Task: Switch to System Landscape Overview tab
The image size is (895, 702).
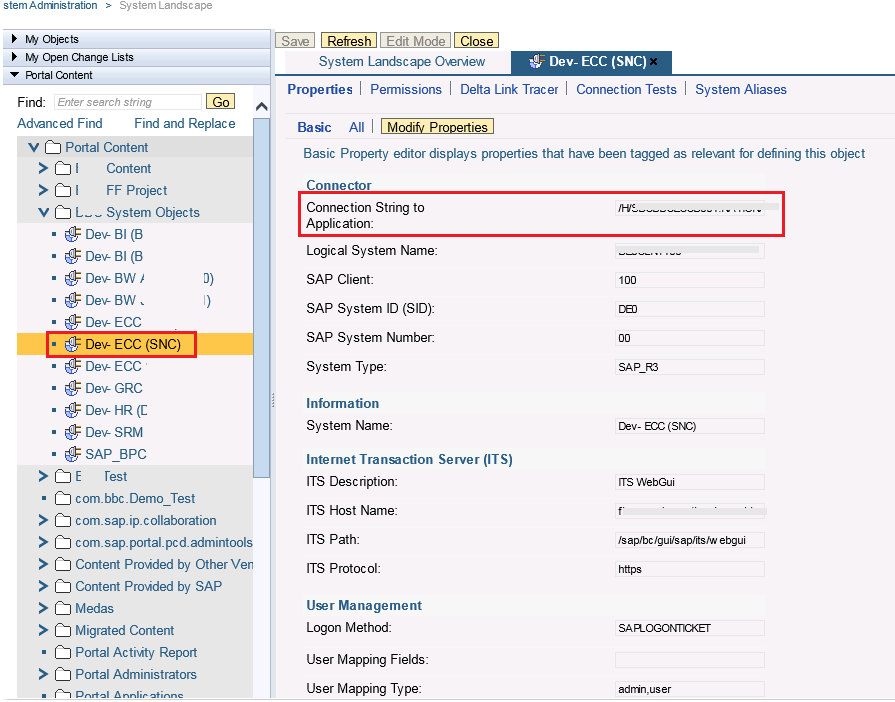Action: [401, 62]
